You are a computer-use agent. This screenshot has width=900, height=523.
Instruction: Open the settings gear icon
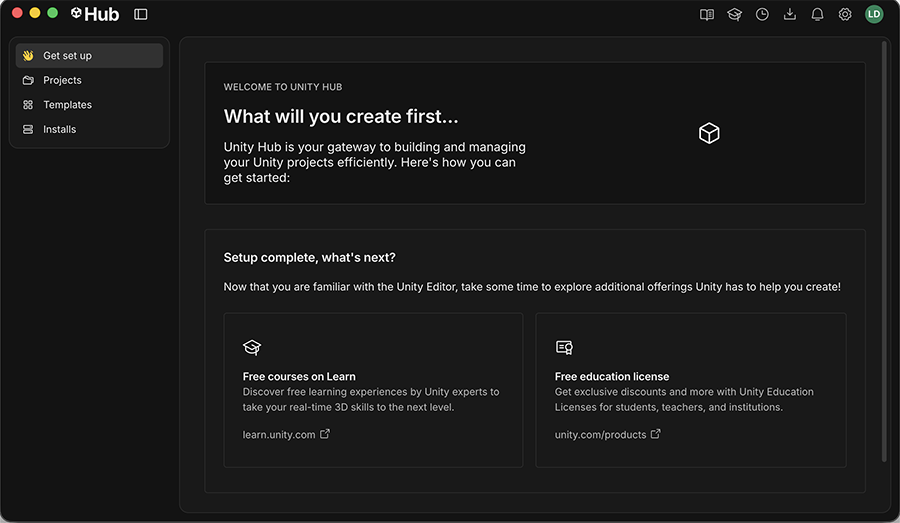point(845,14)
